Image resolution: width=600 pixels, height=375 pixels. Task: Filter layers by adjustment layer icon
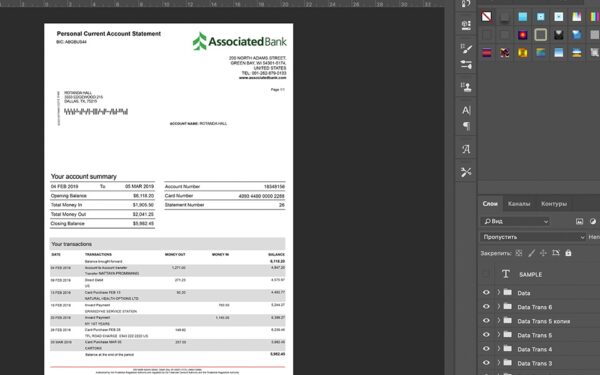pyautogui.click(x=593, y=221)
